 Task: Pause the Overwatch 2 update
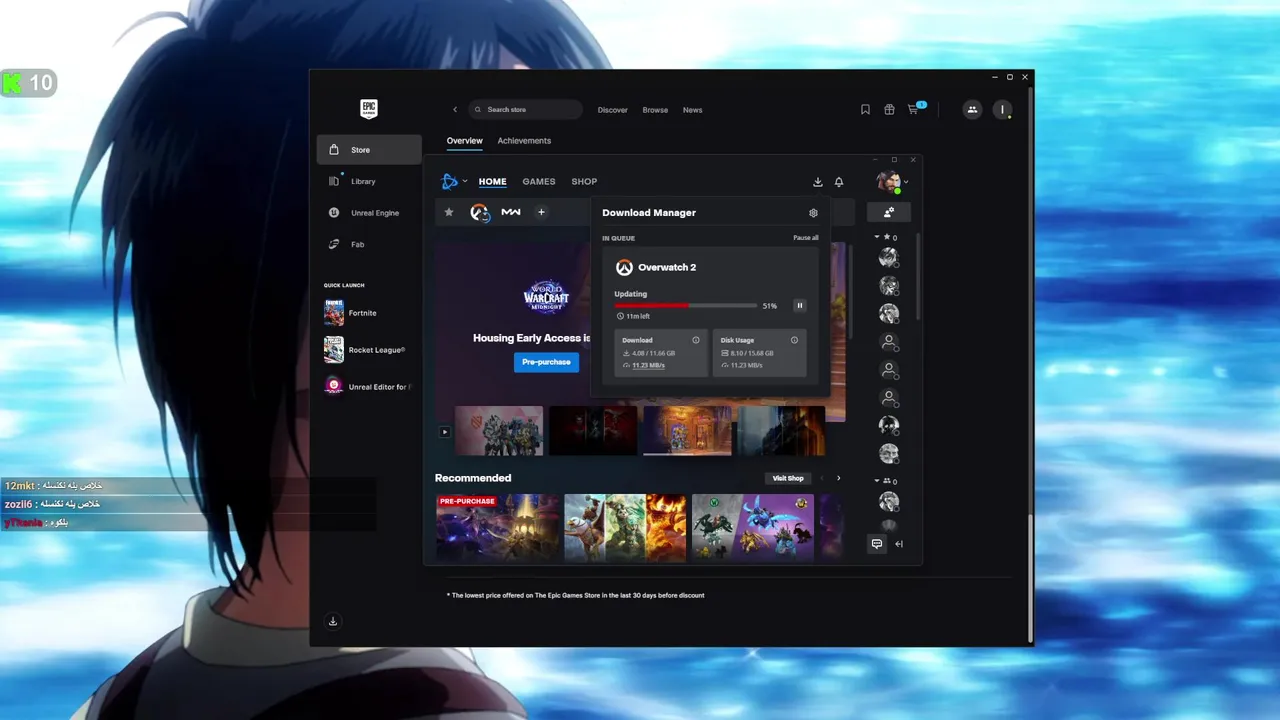pos(799,305)
